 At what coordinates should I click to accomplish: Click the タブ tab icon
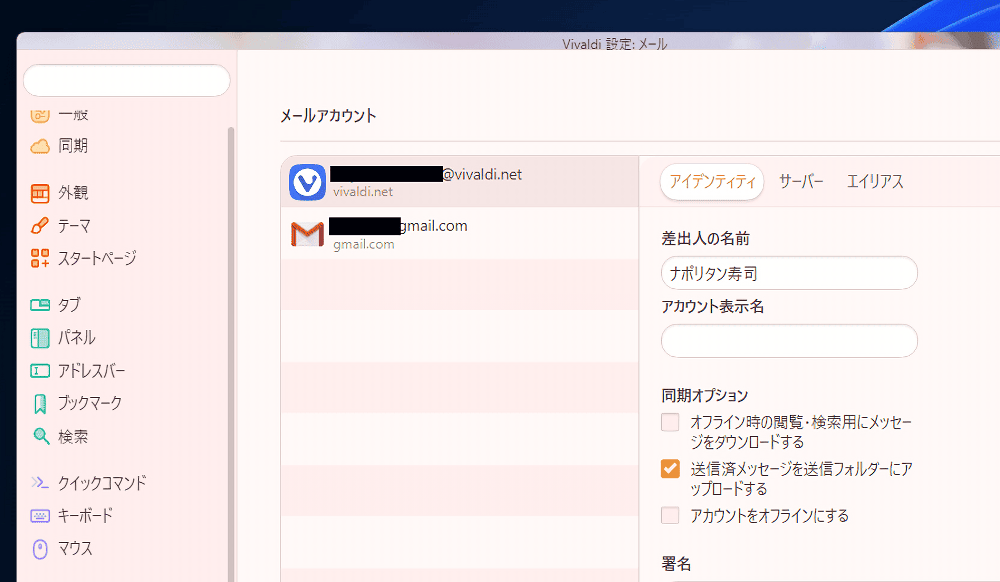point(40,305)
